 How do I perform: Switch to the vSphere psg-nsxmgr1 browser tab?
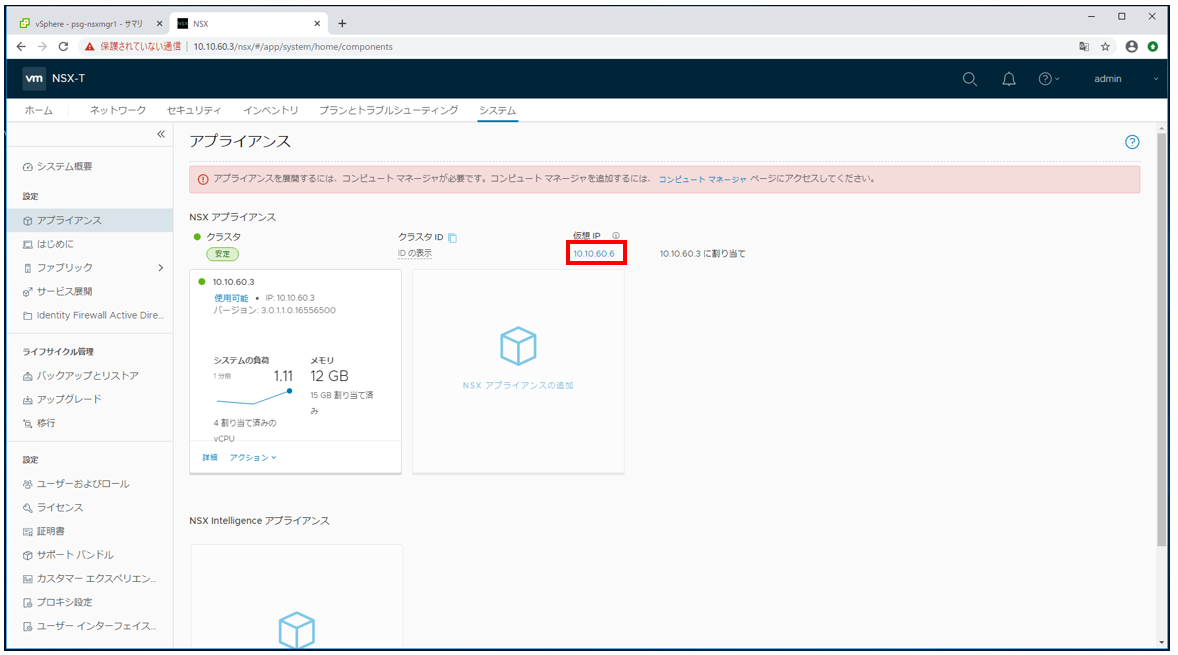pyautogui.click(x=89, y=23)
